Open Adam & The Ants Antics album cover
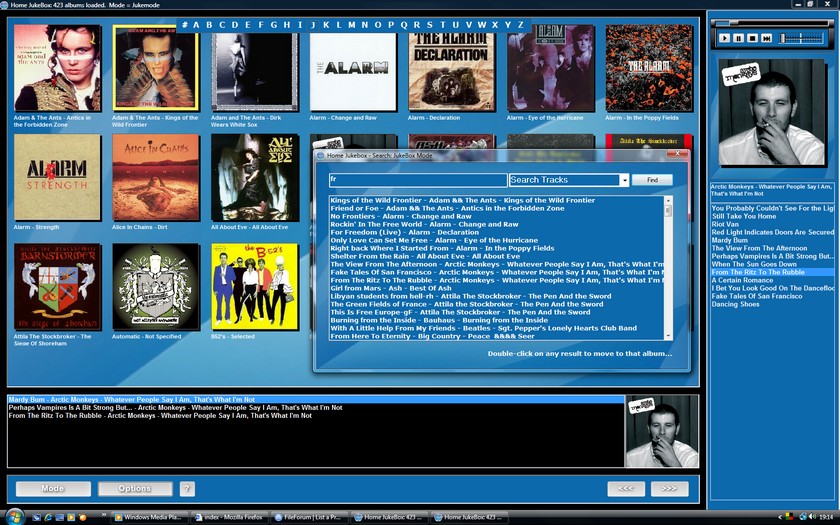The height and width of the screenshot is (525, 840). (57, 68)
